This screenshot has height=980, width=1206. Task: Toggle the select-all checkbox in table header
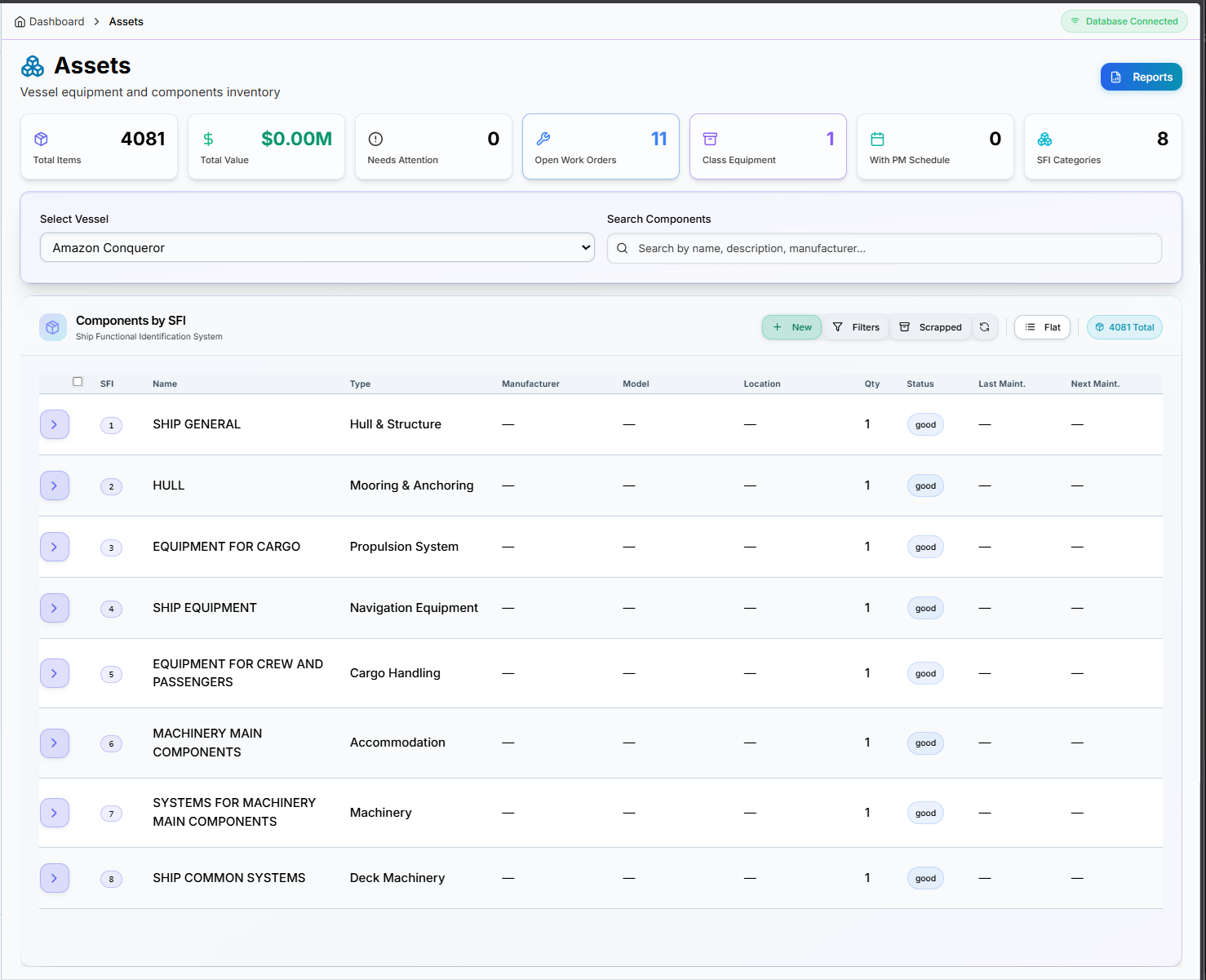(x=78, y=382)
